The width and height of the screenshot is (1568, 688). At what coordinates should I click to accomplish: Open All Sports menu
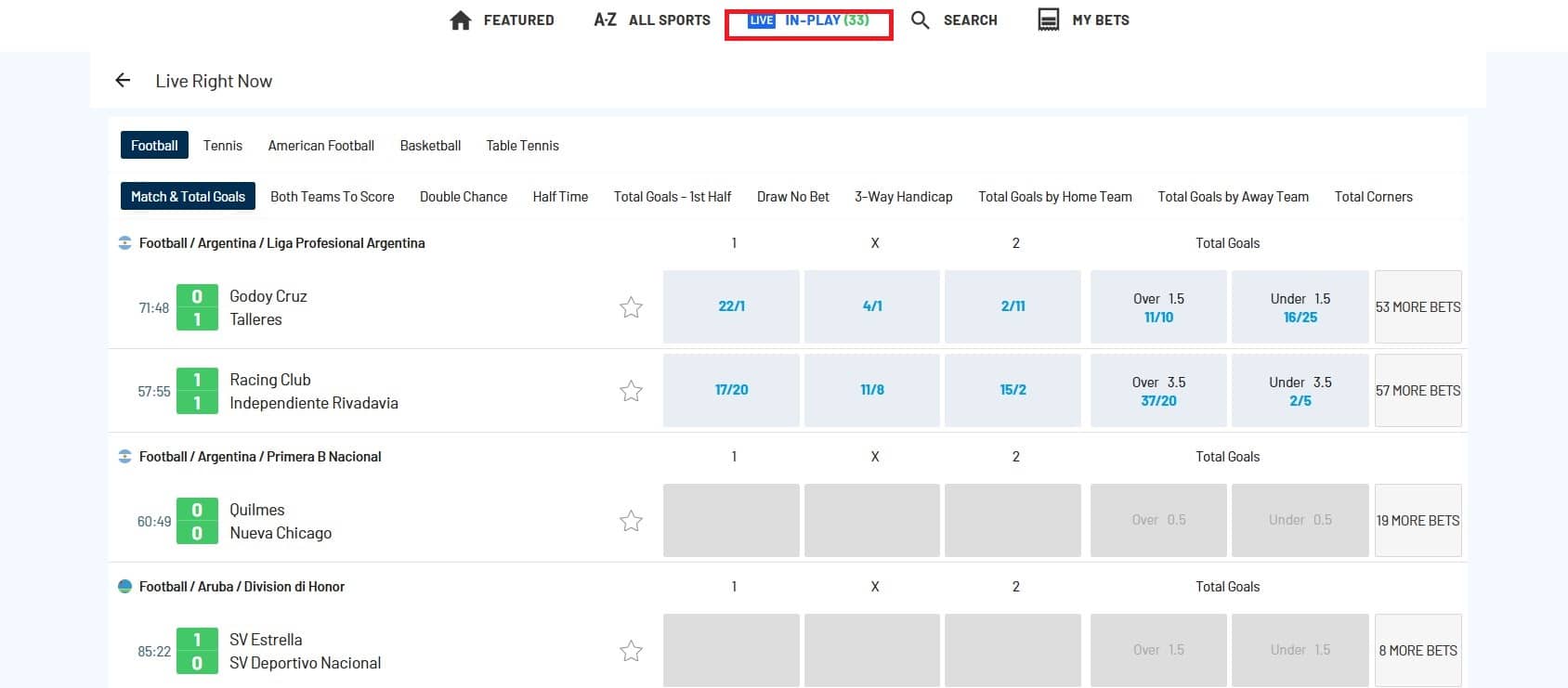coord(652,20)
